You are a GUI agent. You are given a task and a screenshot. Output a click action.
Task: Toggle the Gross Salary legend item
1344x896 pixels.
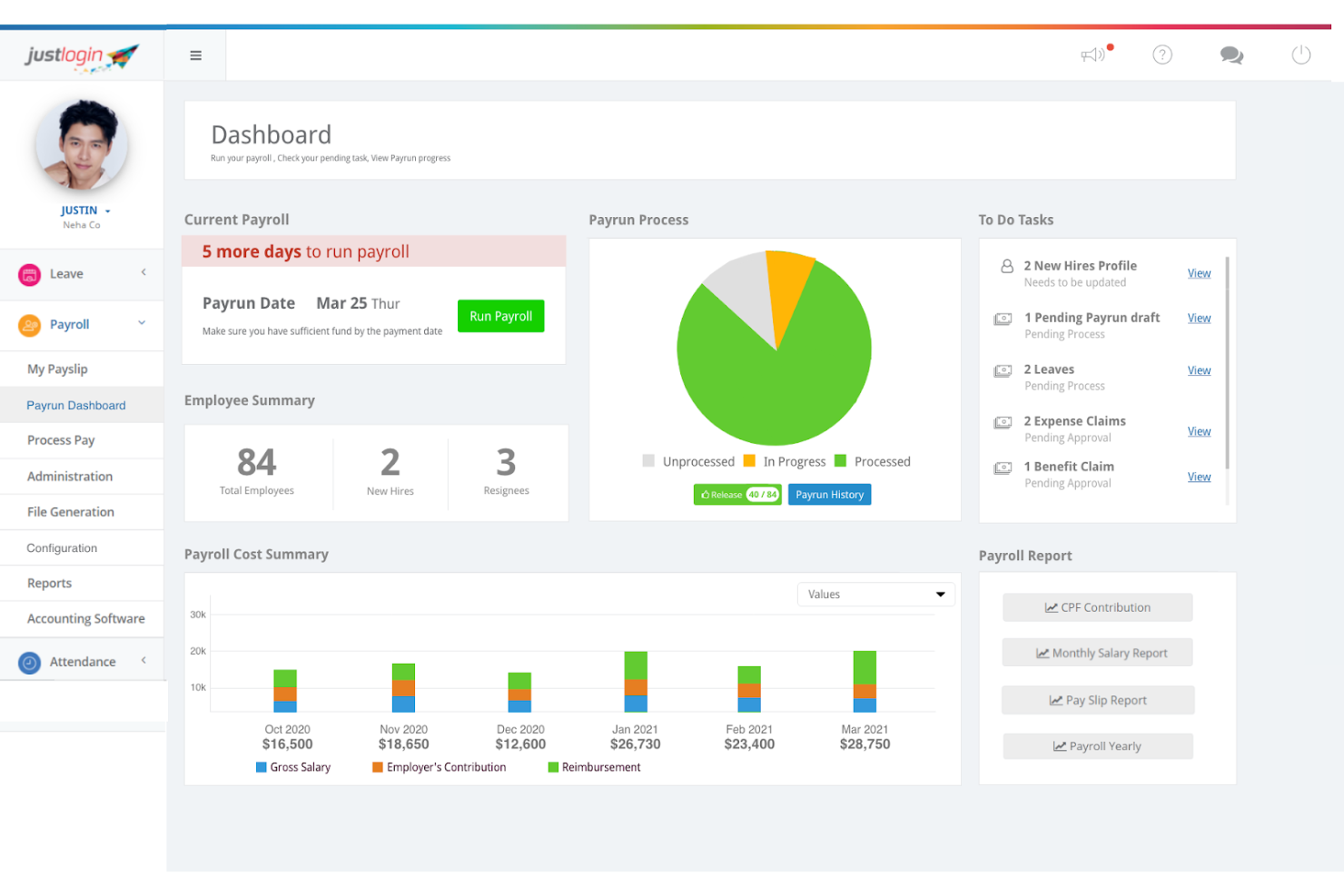pos(293,767)
